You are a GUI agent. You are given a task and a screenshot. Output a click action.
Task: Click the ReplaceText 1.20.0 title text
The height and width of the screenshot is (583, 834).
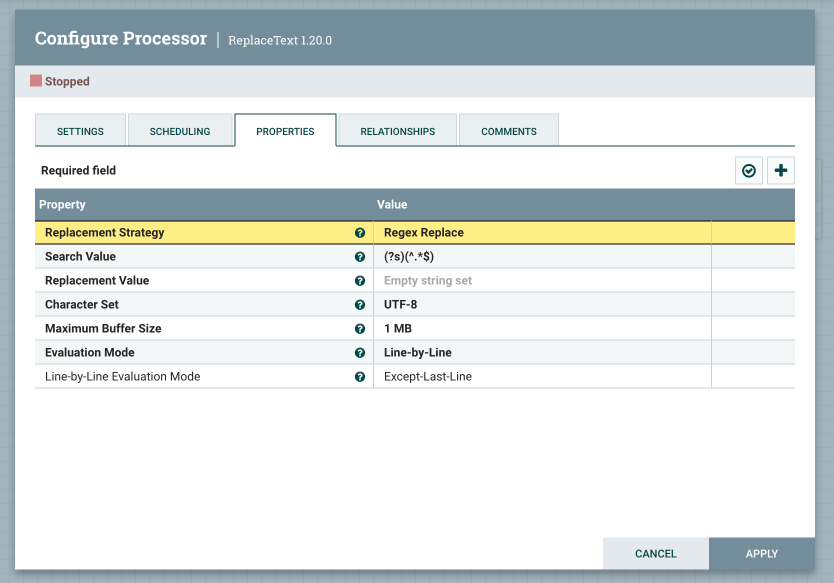coord(280,40)
